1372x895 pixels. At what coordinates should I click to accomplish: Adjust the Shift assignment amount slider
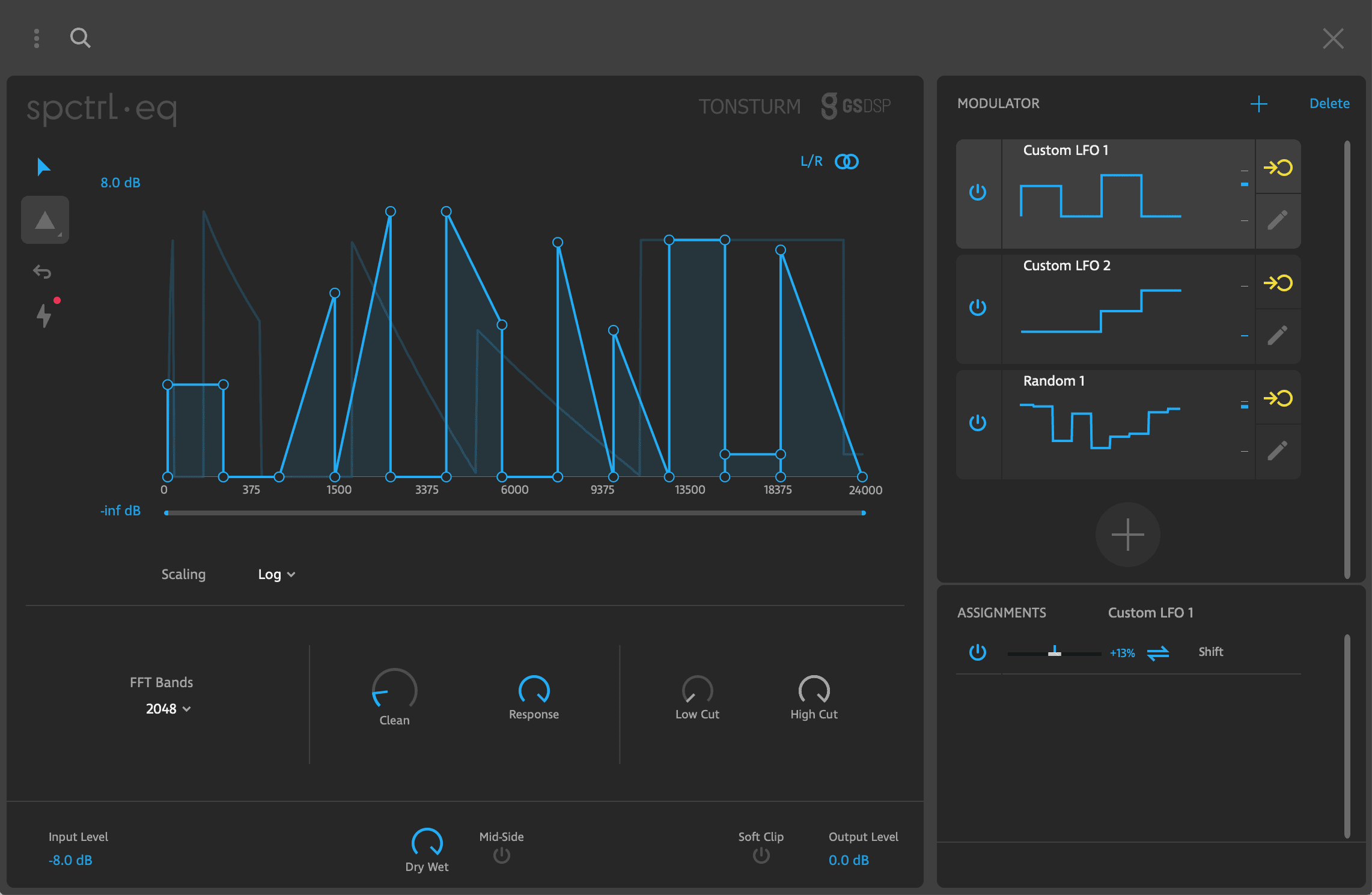coord(1055,652)
